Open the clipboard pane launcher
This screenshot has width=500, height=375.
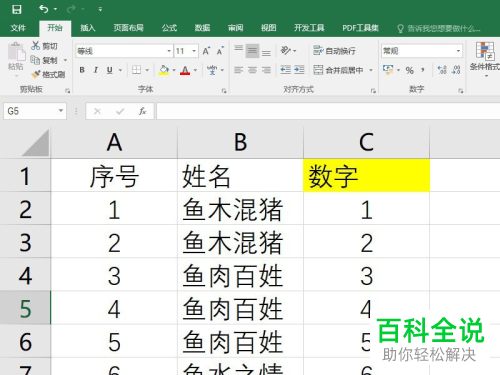click(x=68, y=91)
